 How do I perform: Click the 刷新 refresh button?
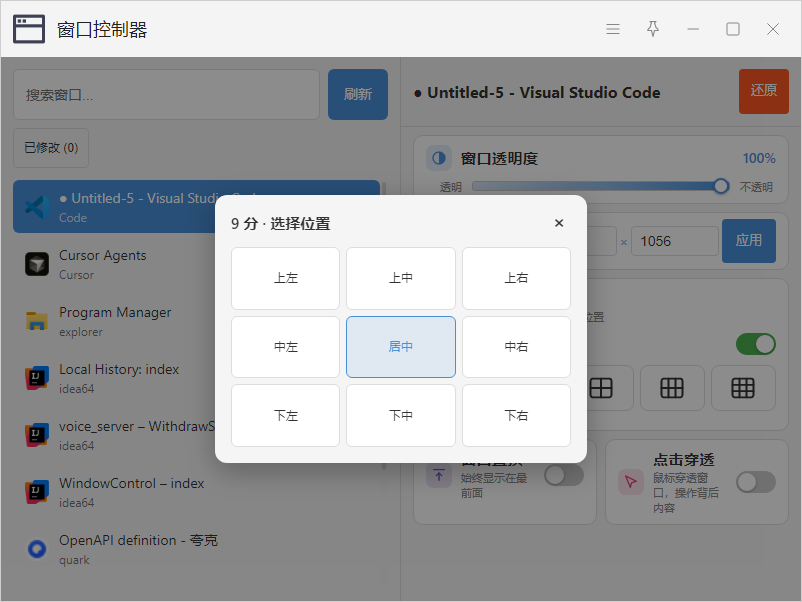[358, 95]
